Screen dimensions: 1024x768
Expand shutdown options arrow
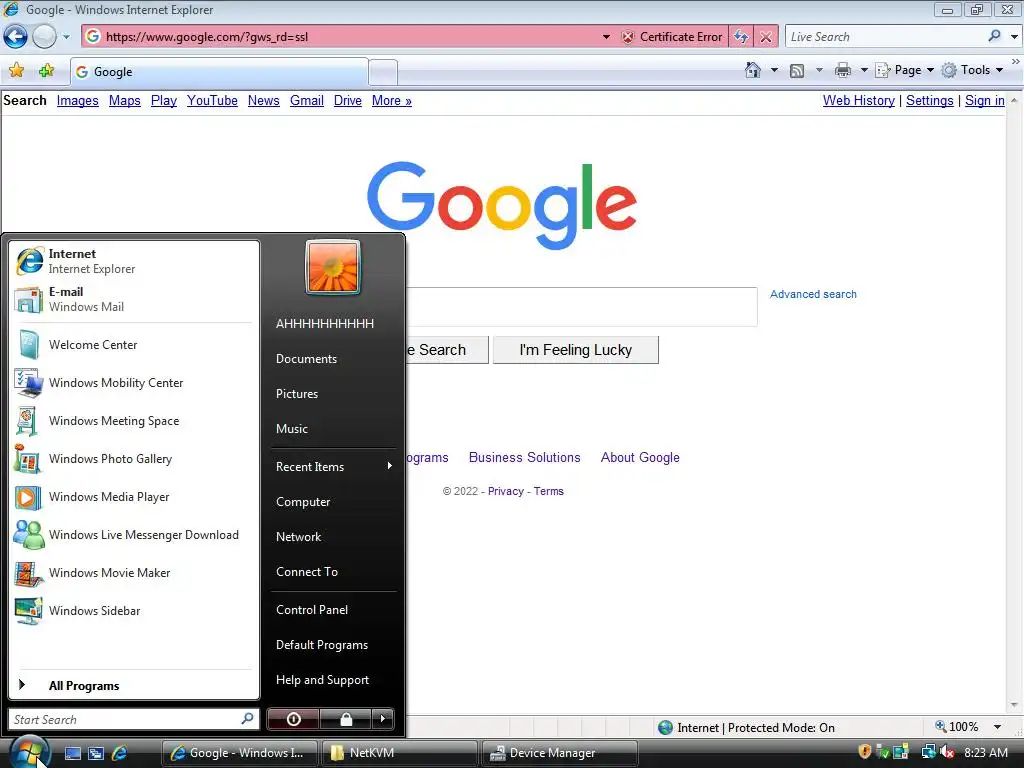click(x=383, y=719)
